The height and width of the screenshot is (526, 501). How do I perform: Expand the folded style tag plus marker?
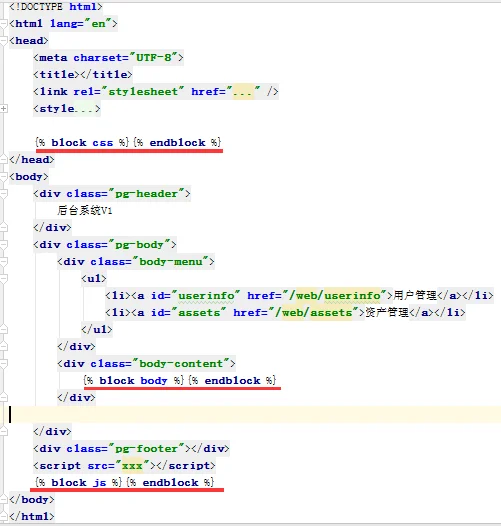click(4, 108)
